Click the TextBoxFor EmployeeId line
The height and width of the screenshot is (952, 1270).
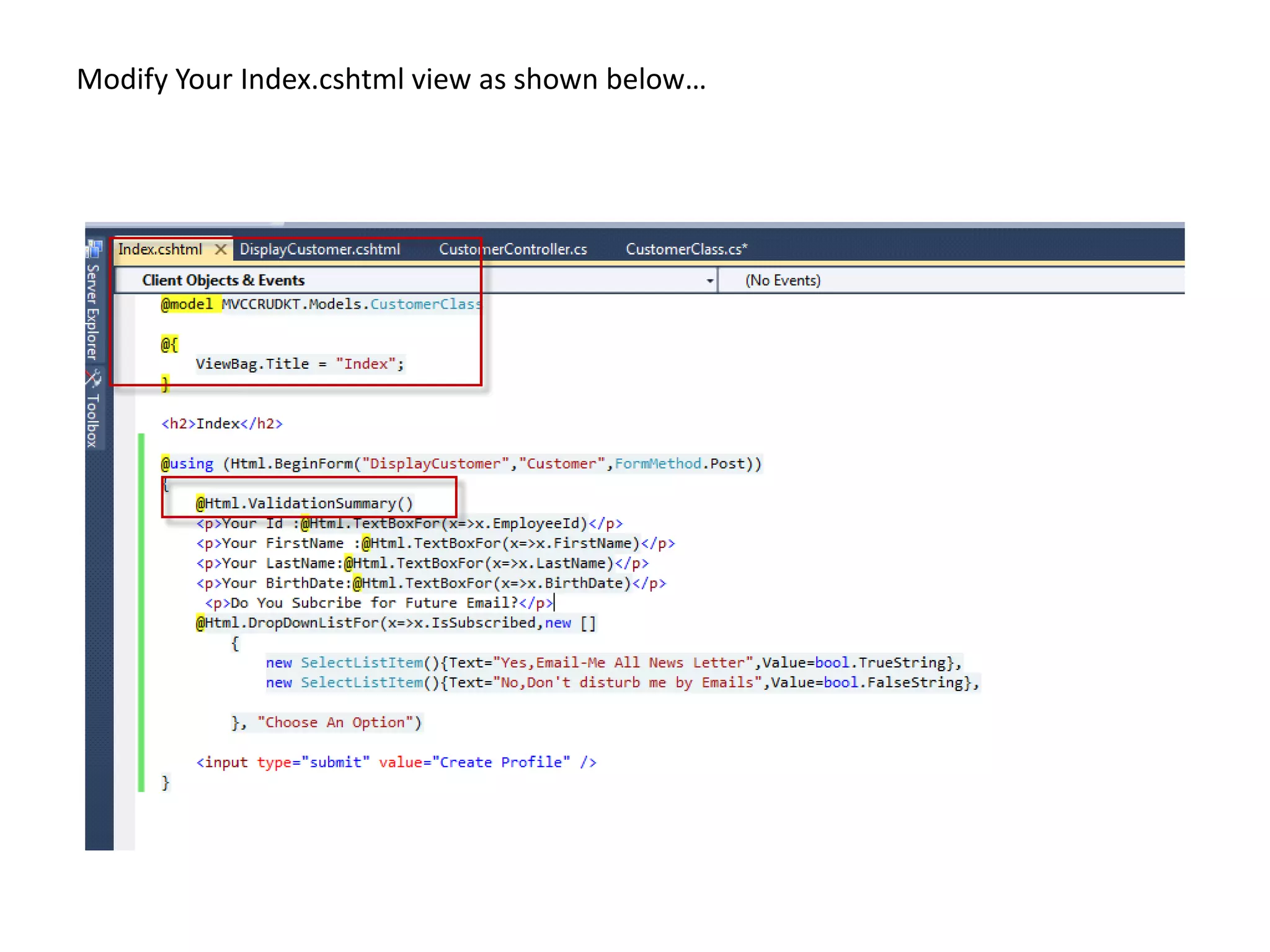tap(409, 524)
